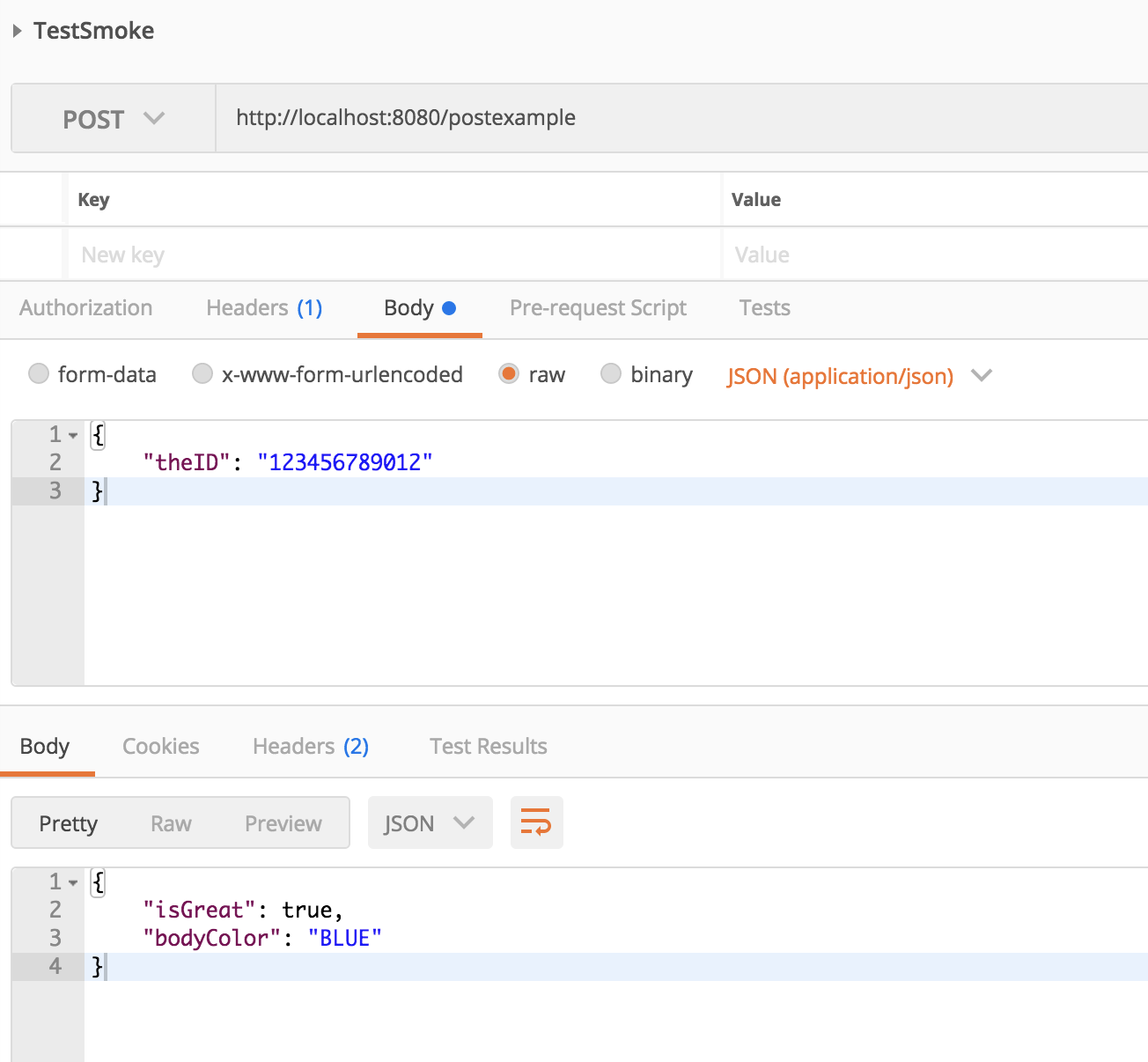Edit the request URL field
This screenshot has height=1062, width=1148.
682,119
